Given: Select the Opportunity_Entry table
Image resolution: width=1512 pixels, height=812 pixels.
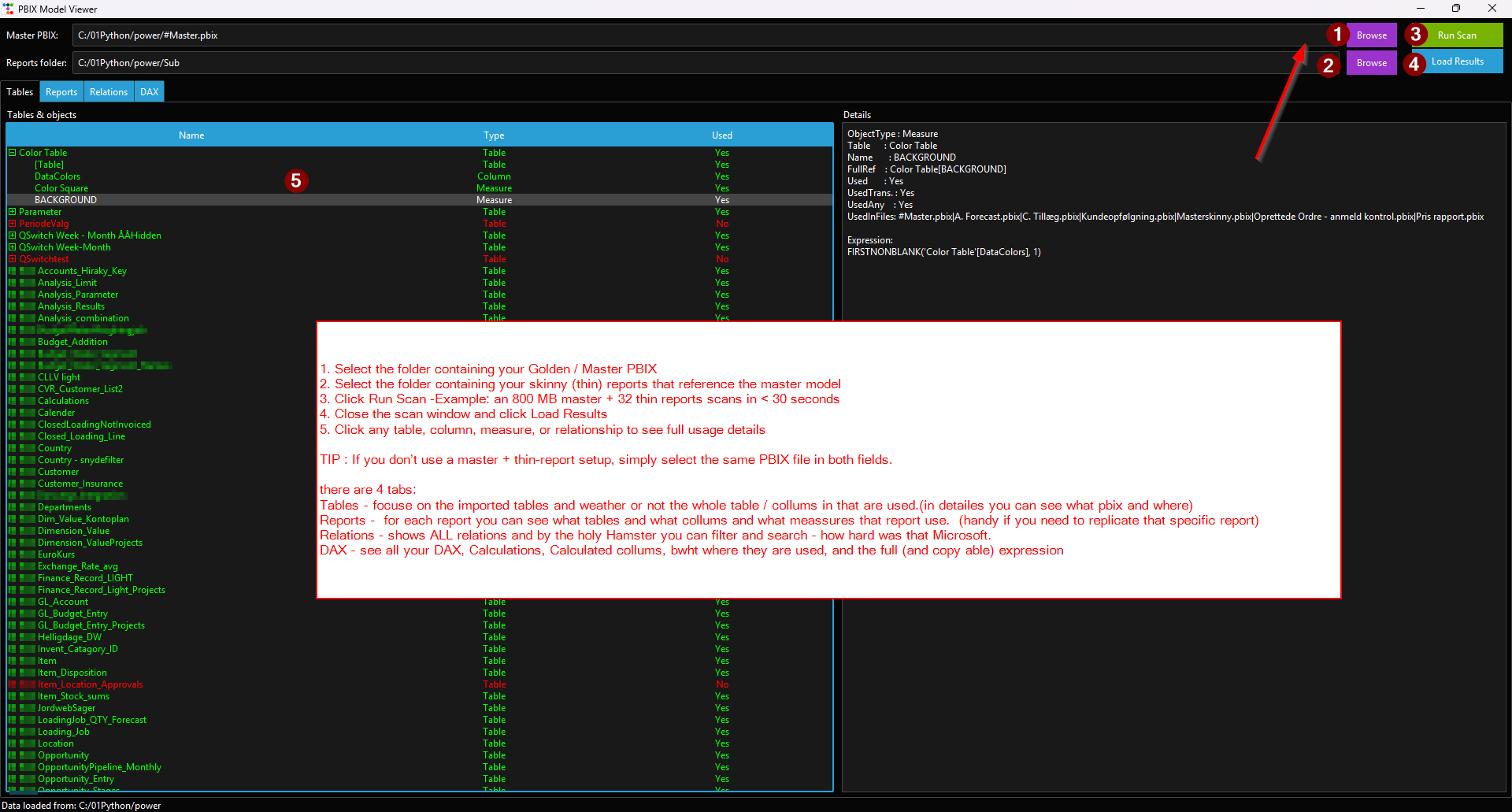Looking at the screenshot, I should coord(420,779).
